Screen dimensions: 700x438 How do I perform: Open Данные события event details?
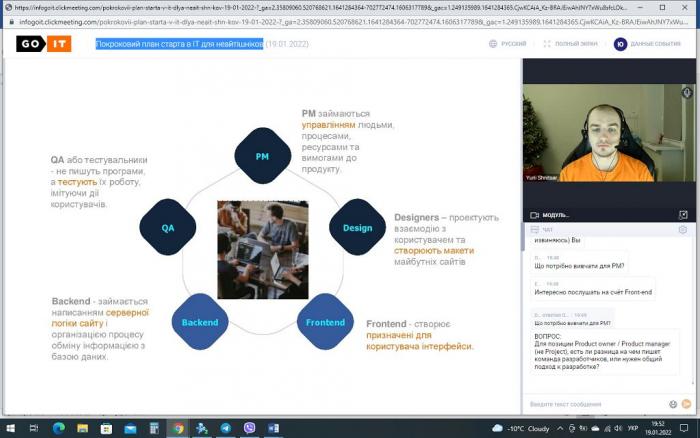click(x=650, y=44)
